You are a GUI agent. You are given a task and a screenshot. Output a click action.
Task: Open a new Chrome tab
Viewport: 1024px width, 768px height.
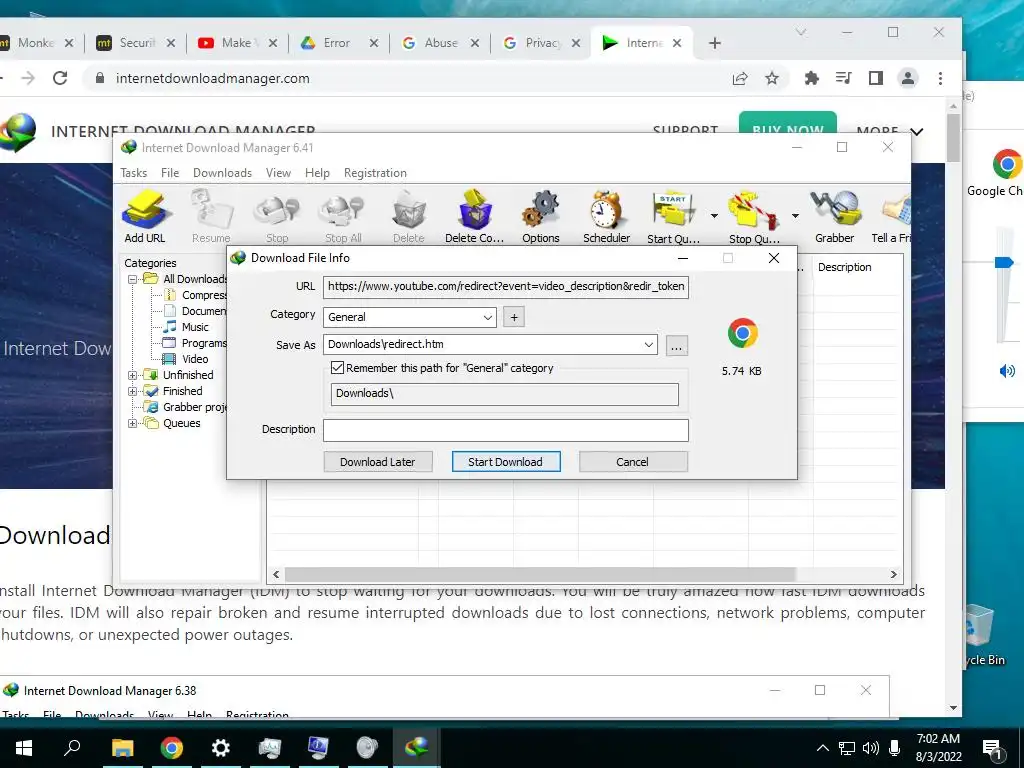[x=714, y=43]
